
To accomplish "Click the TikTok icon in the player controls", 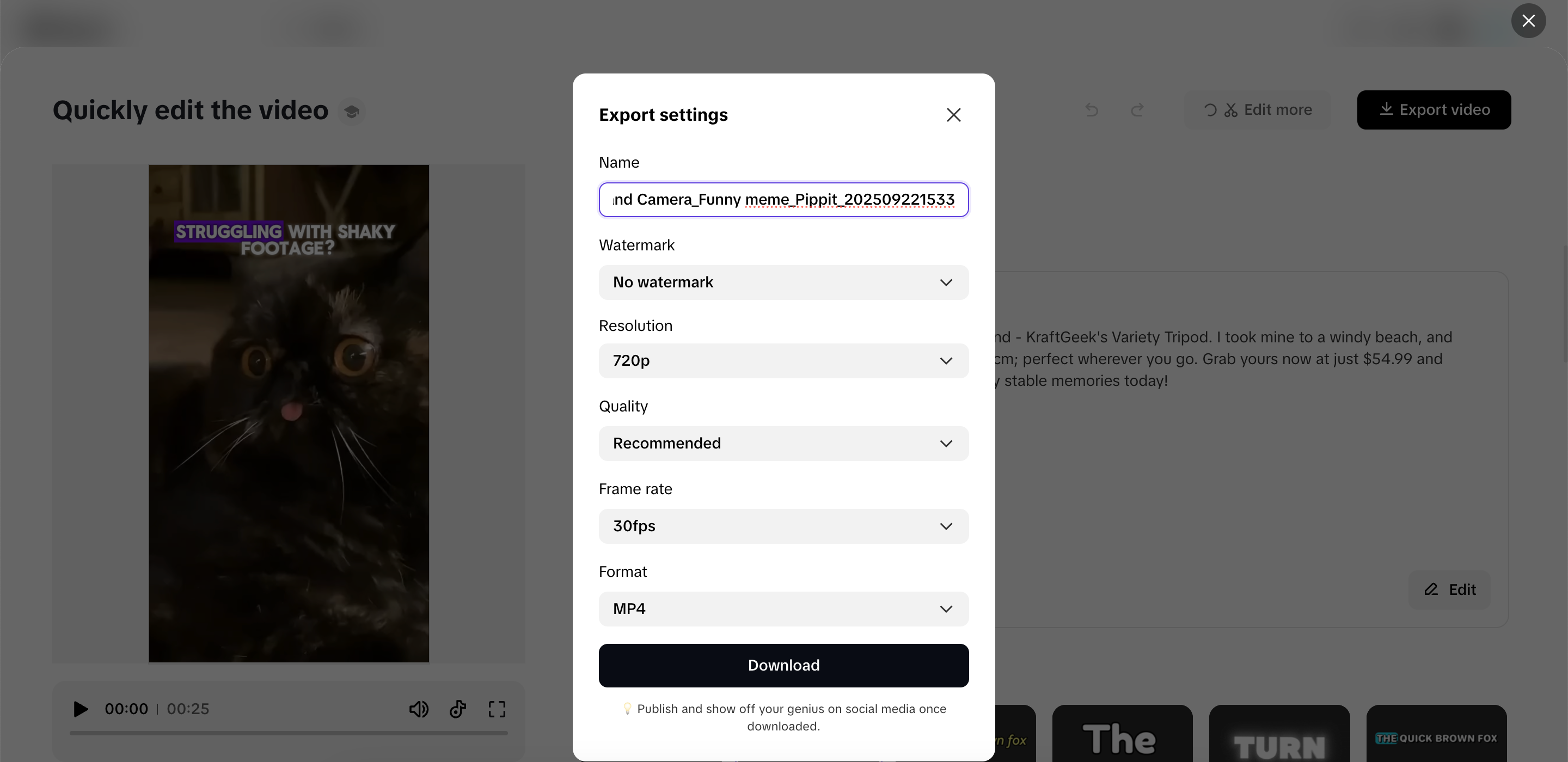I will coord(458,709).
